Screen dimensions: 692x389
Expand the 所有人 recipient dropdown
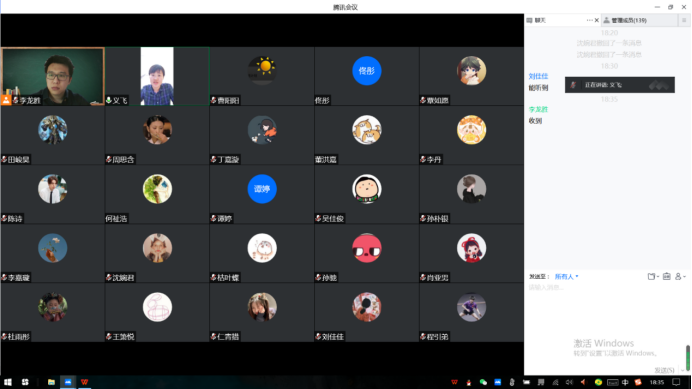[566, 277]
